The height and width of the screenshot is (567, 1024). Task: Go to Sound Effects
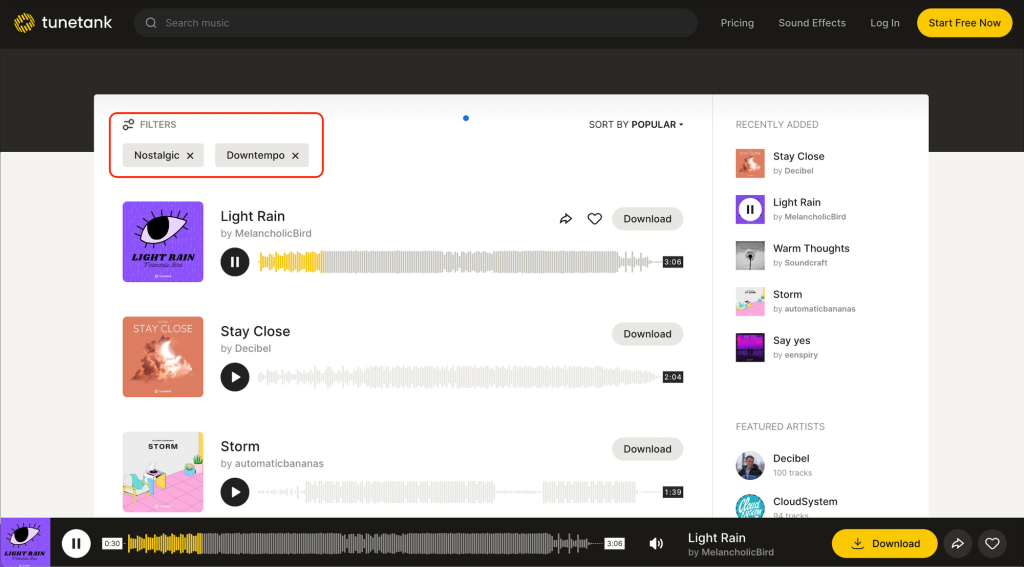coord(812,23)
